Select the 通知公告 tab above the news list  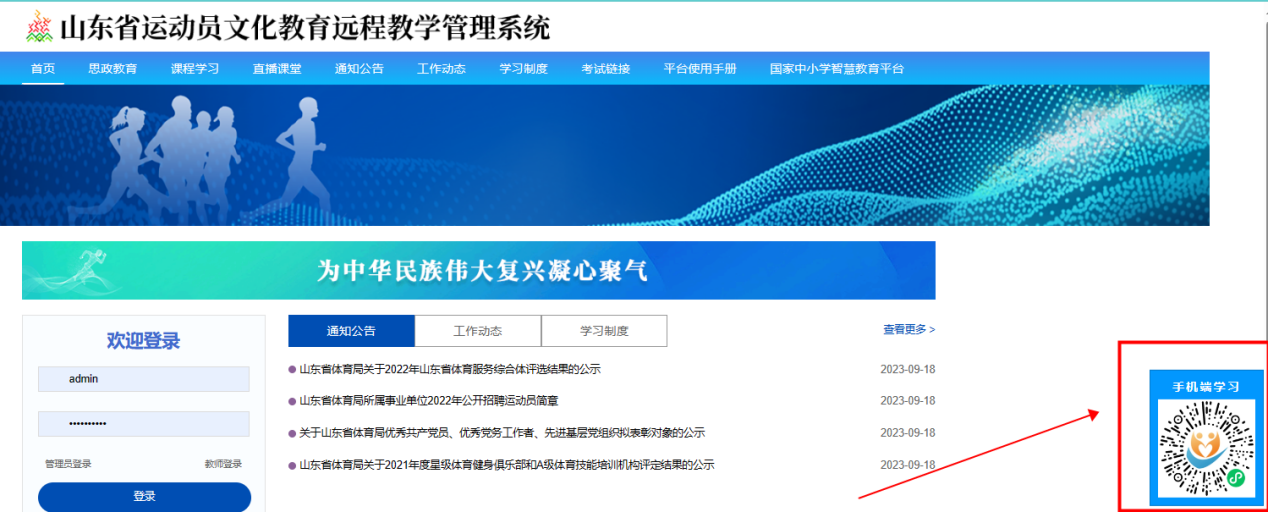(351, 331)
